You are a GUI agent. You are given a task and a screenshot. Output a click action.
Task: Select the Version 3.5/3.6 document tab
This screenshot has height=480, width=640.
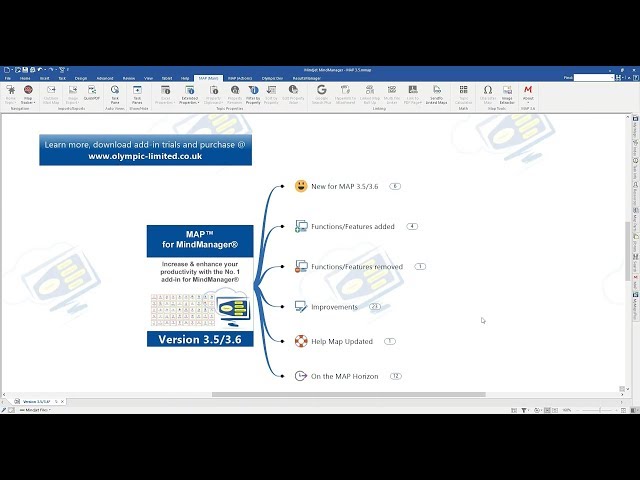(x=36, y=402)
